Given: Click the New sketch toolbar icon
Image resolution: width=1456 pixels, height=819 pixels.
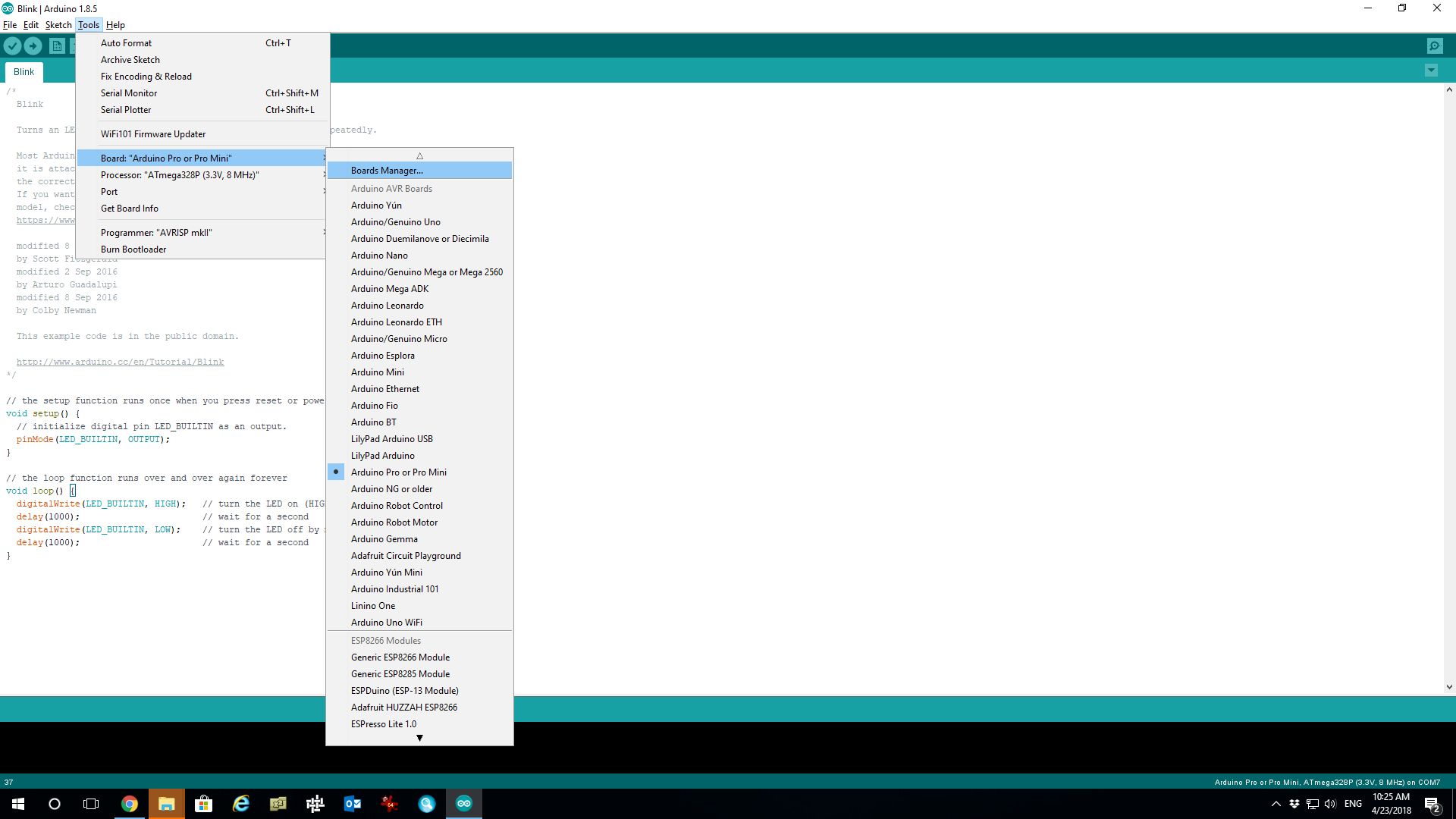Looking at the screenshot, I should pyautogui.click(x=57, y=45).
